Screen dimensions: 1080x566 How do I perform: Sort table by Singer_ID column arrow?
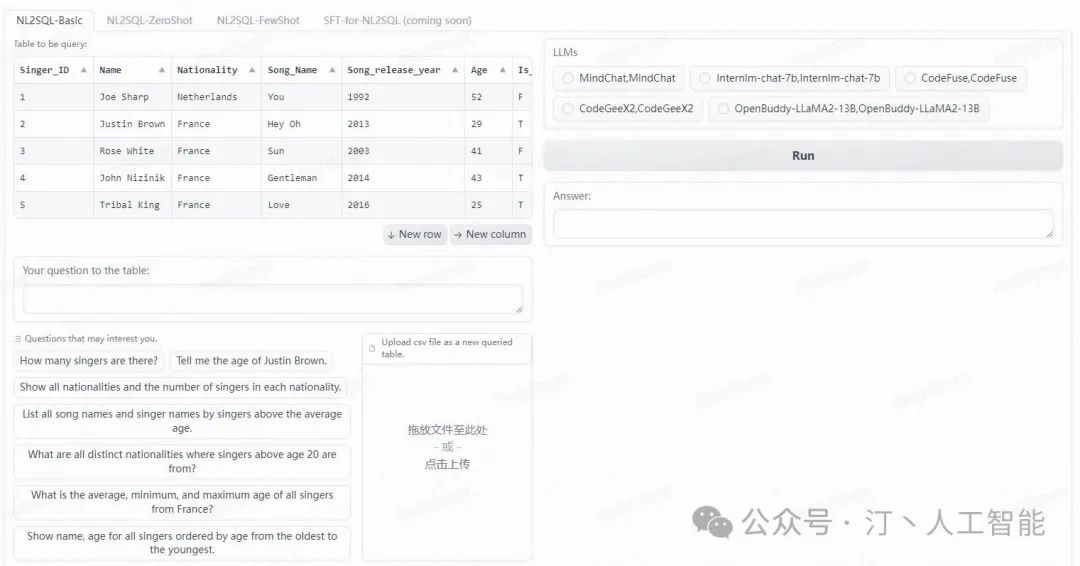pos(83,70)
